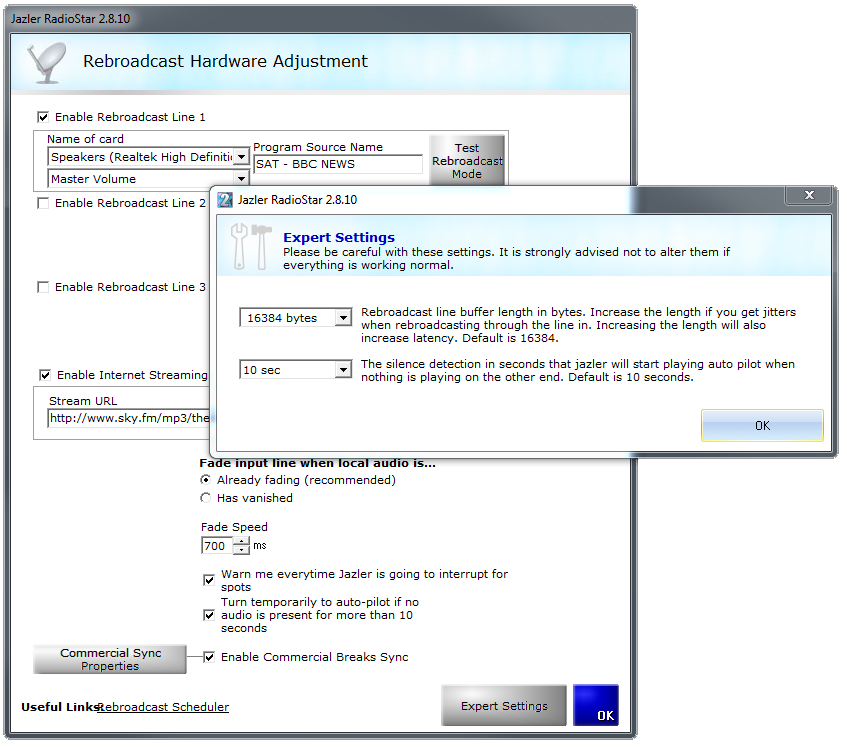Enable Rebroadcast Line 3 checkbox
Viewport: 847px width, 747px height.
click(43, 287)
